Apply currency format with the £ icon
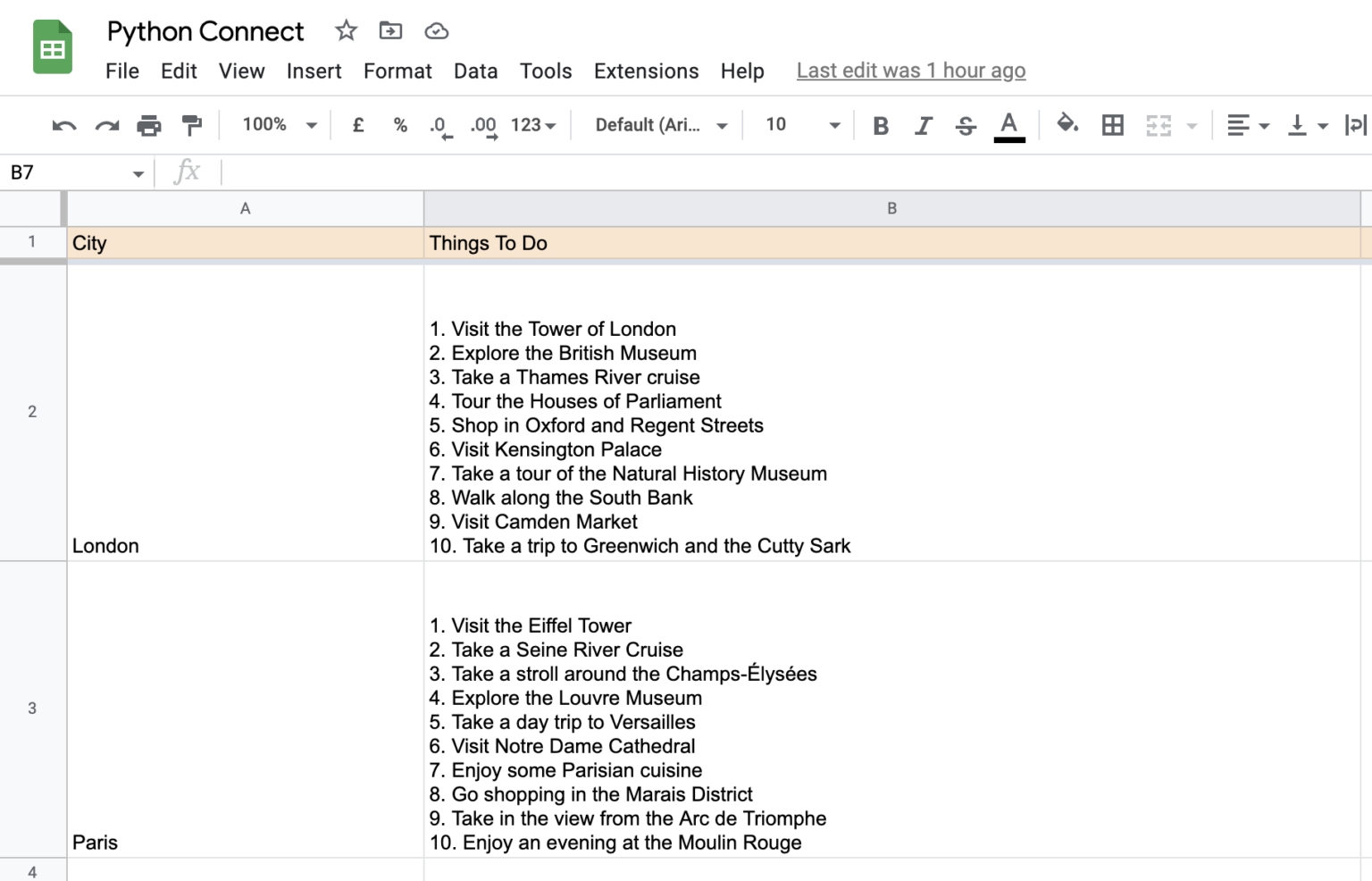This screenshot has width=1372, height=881. click(x=358, y=125)
